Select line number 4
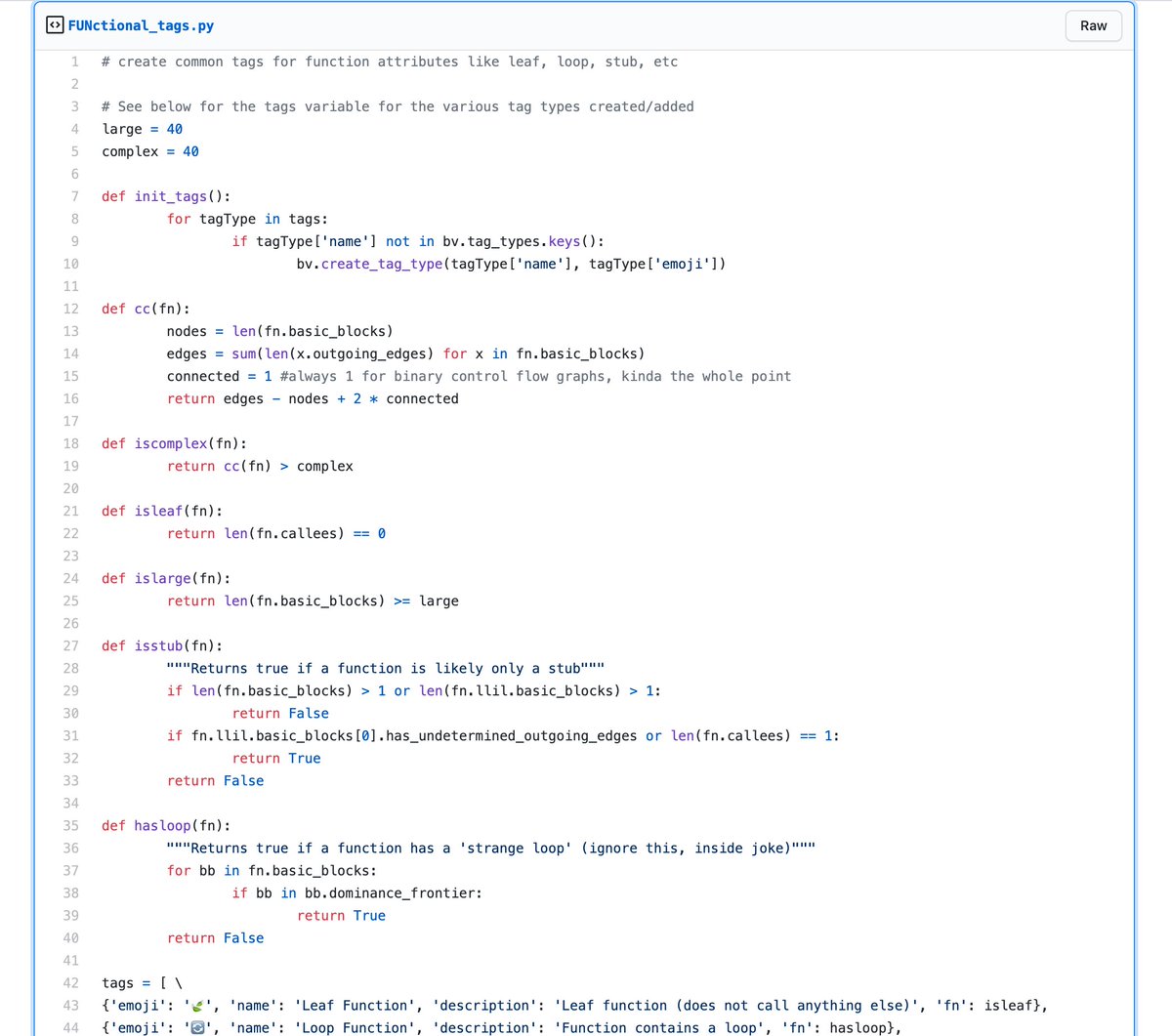Viewport: 1172px width, 1036px height. (74, 129)
